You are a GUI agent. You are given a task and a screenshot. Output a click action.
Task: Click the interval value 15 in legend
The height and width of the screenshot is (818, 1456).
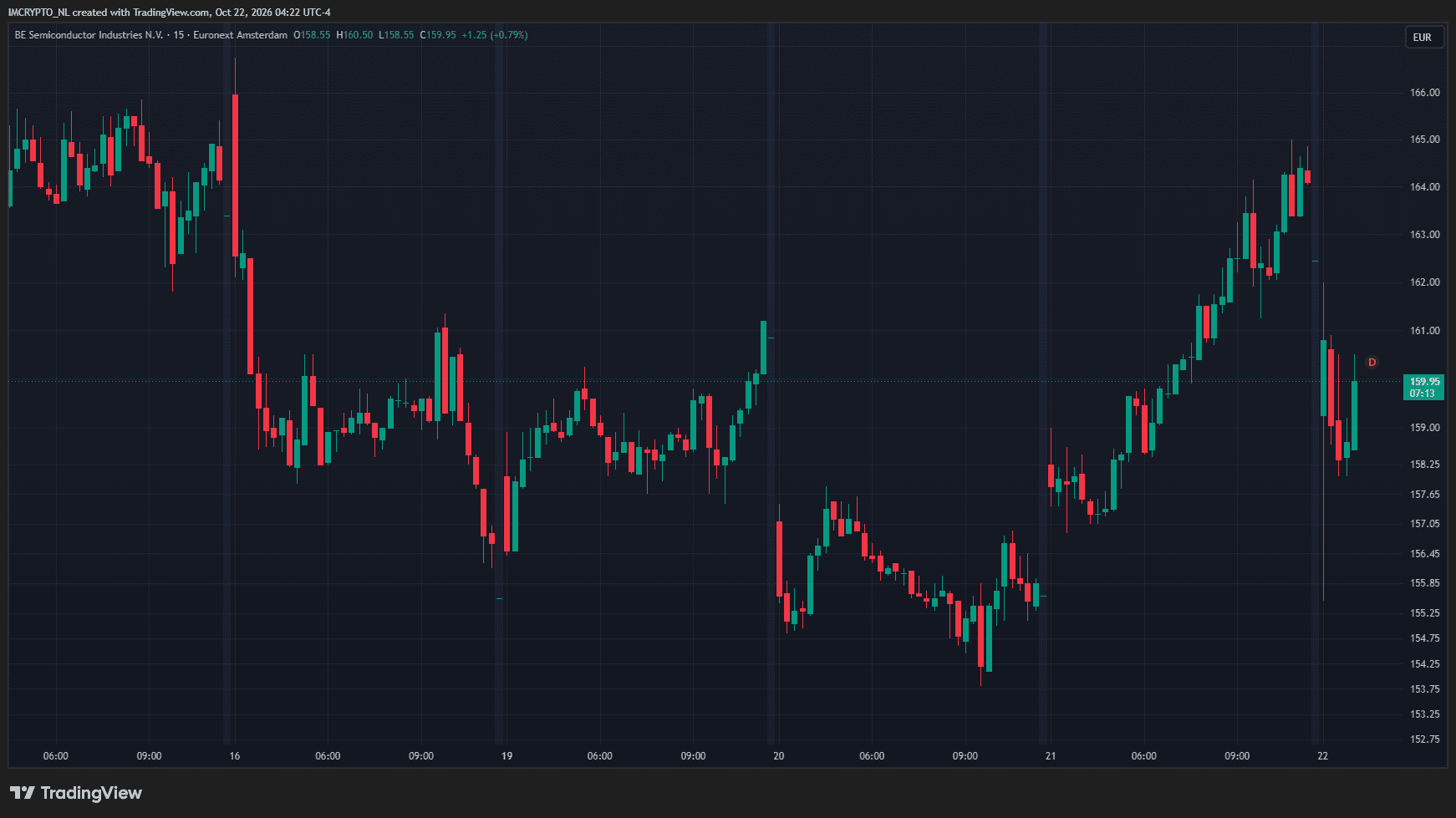pos(179,35)
